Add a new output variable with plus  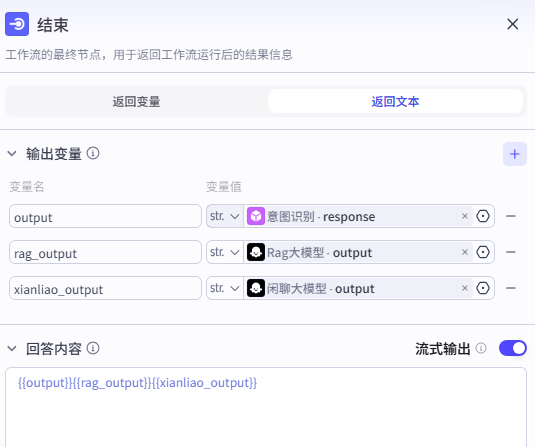coord(515,154)
